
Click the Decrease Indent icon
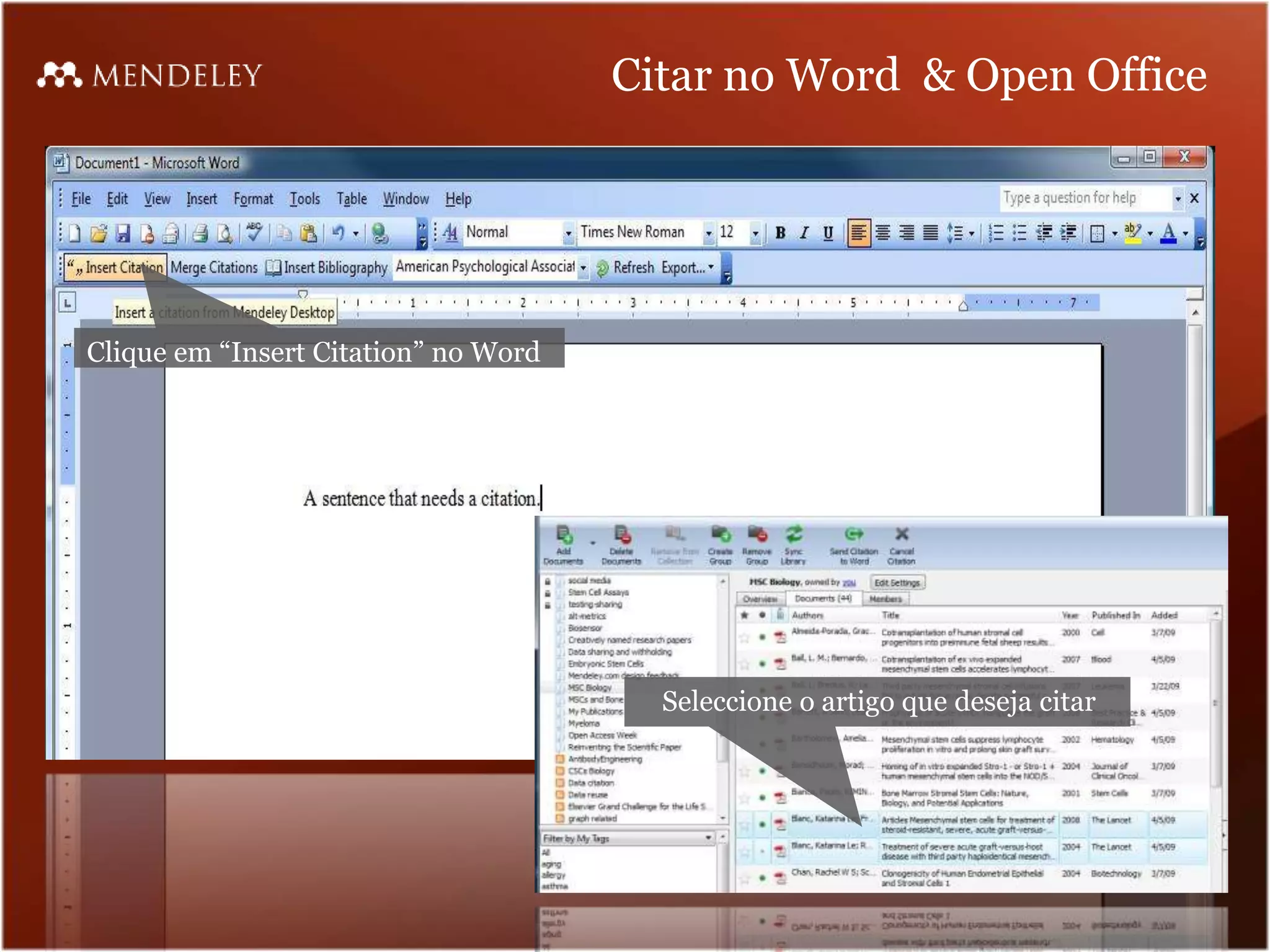(1044, 233)
